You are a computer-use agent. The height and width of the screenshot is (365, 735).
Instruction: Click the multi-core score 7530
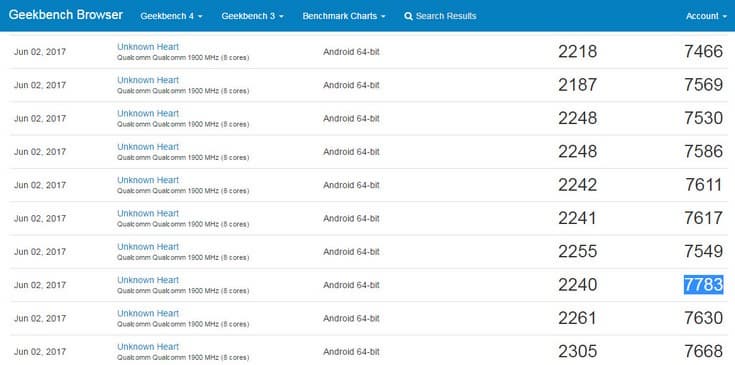[x=703, y=118]
